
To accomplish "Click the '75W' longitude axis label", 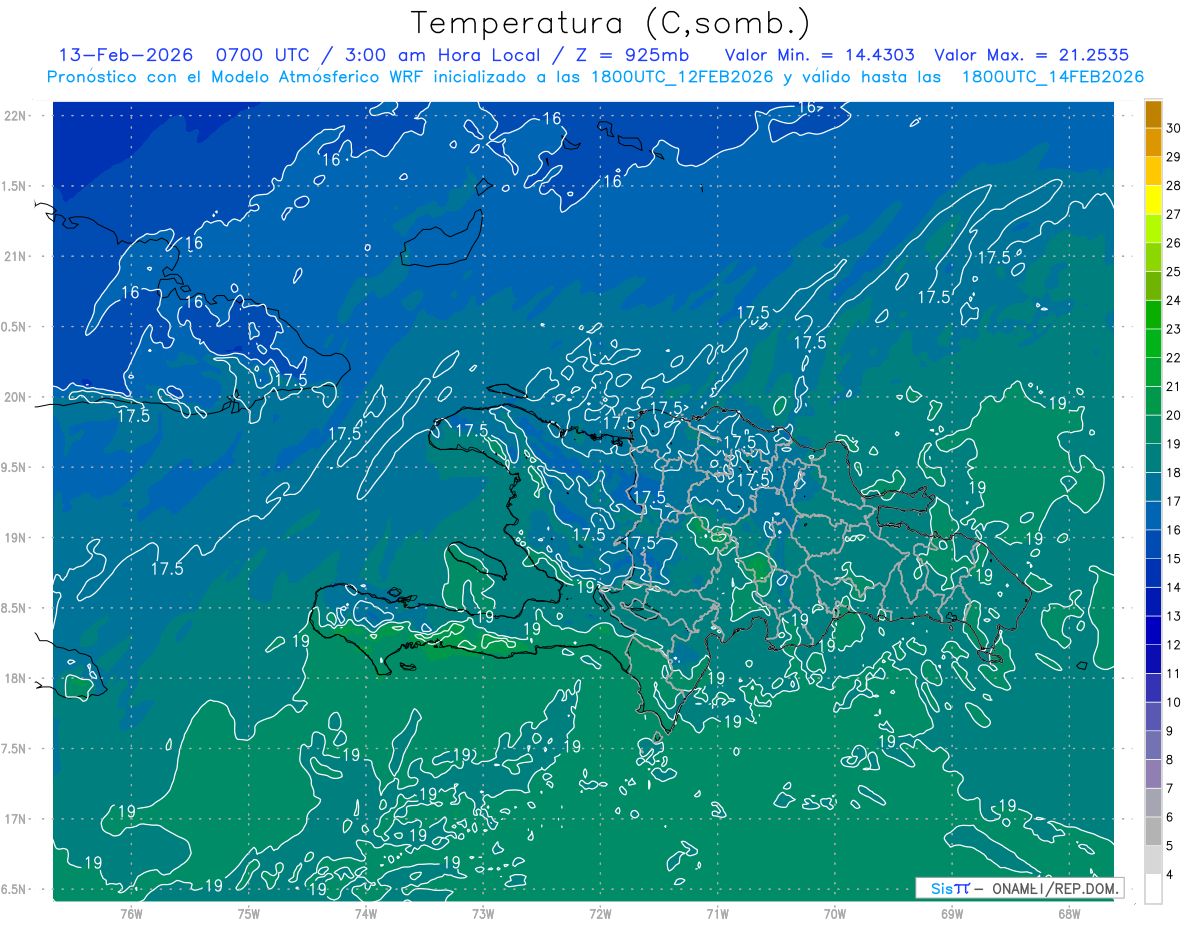I will [x=249, y=912].
